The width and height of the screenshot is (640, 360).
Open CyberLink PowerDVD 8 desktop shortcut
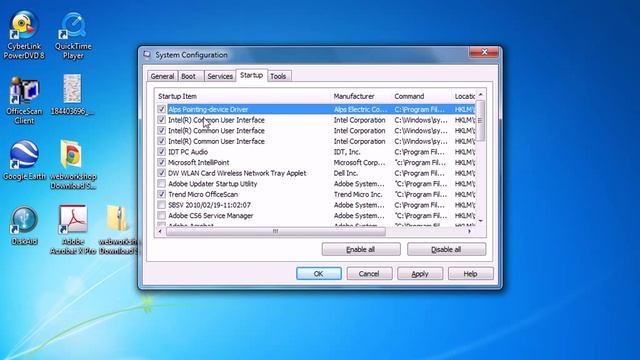point(24,35)
